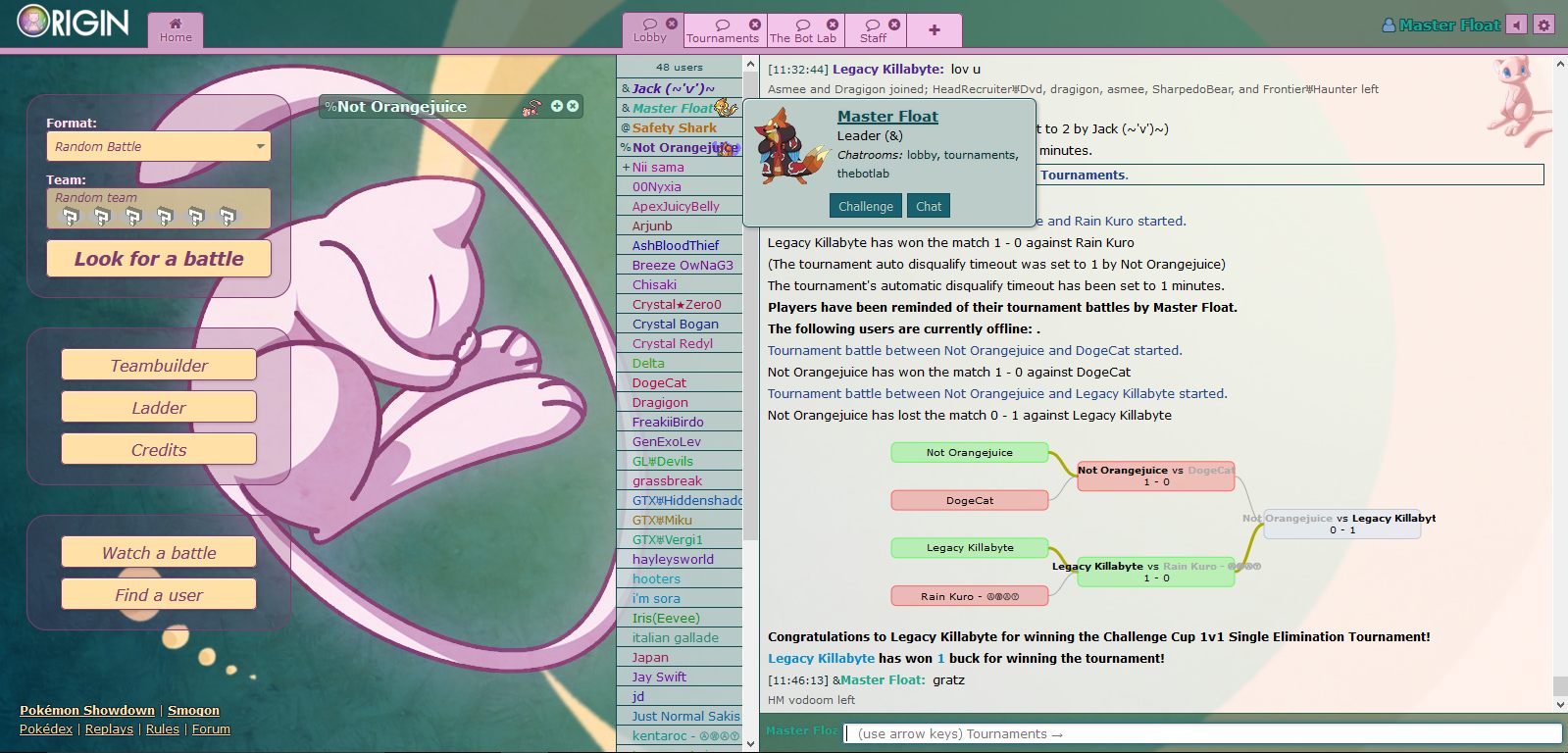
Task: Open the settings gear options
Action: coord(1543,25)
